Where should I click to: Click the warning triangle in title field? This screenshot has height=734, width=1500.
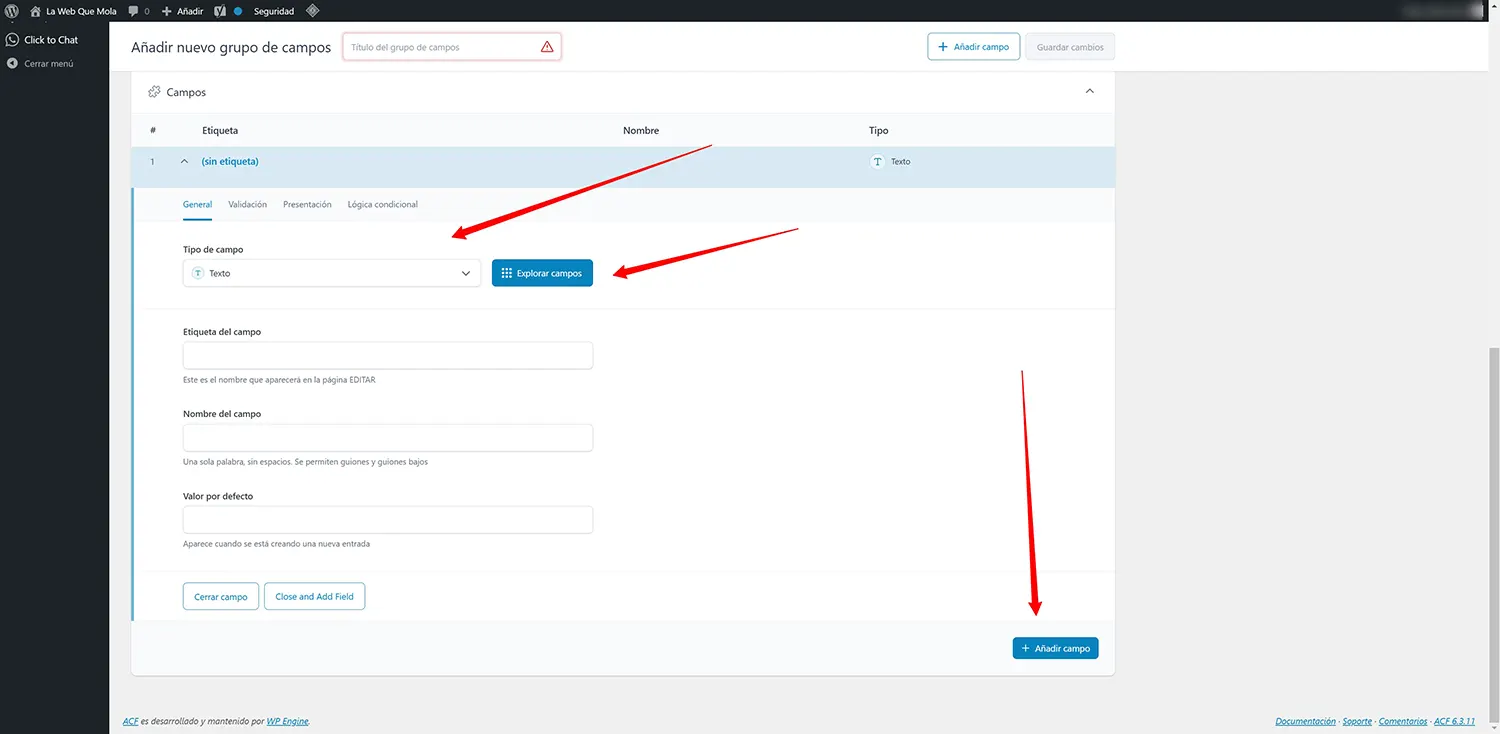pos(547,47)
